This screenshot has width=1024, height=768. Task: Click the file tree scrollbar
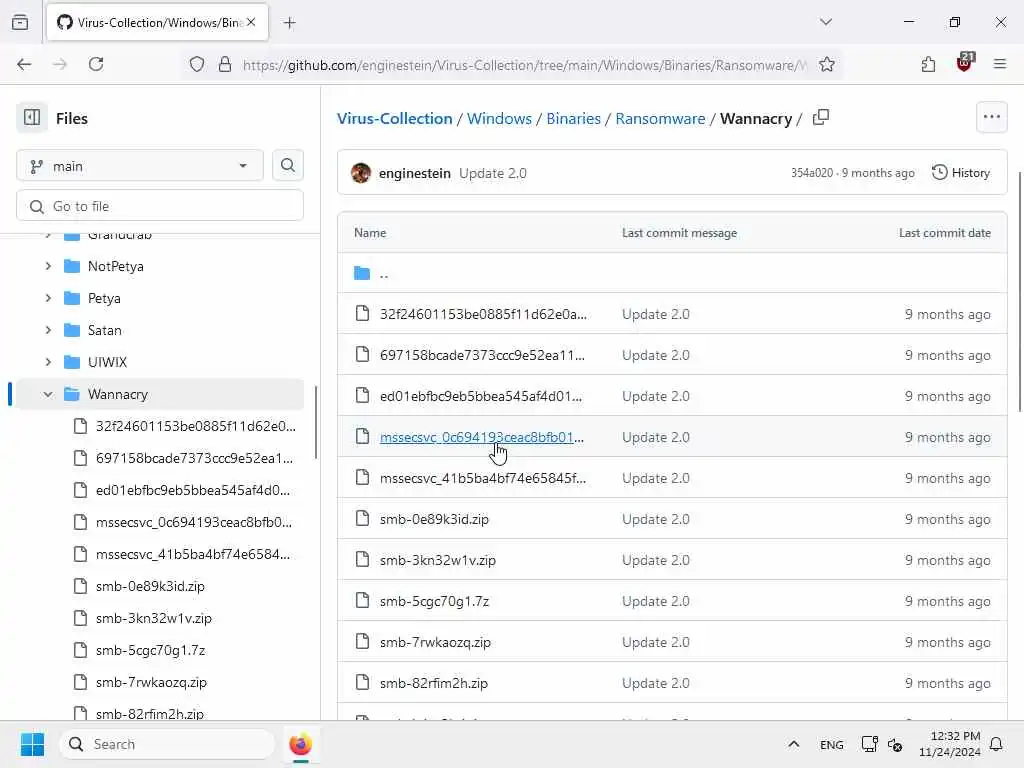[x=316, y=422]
